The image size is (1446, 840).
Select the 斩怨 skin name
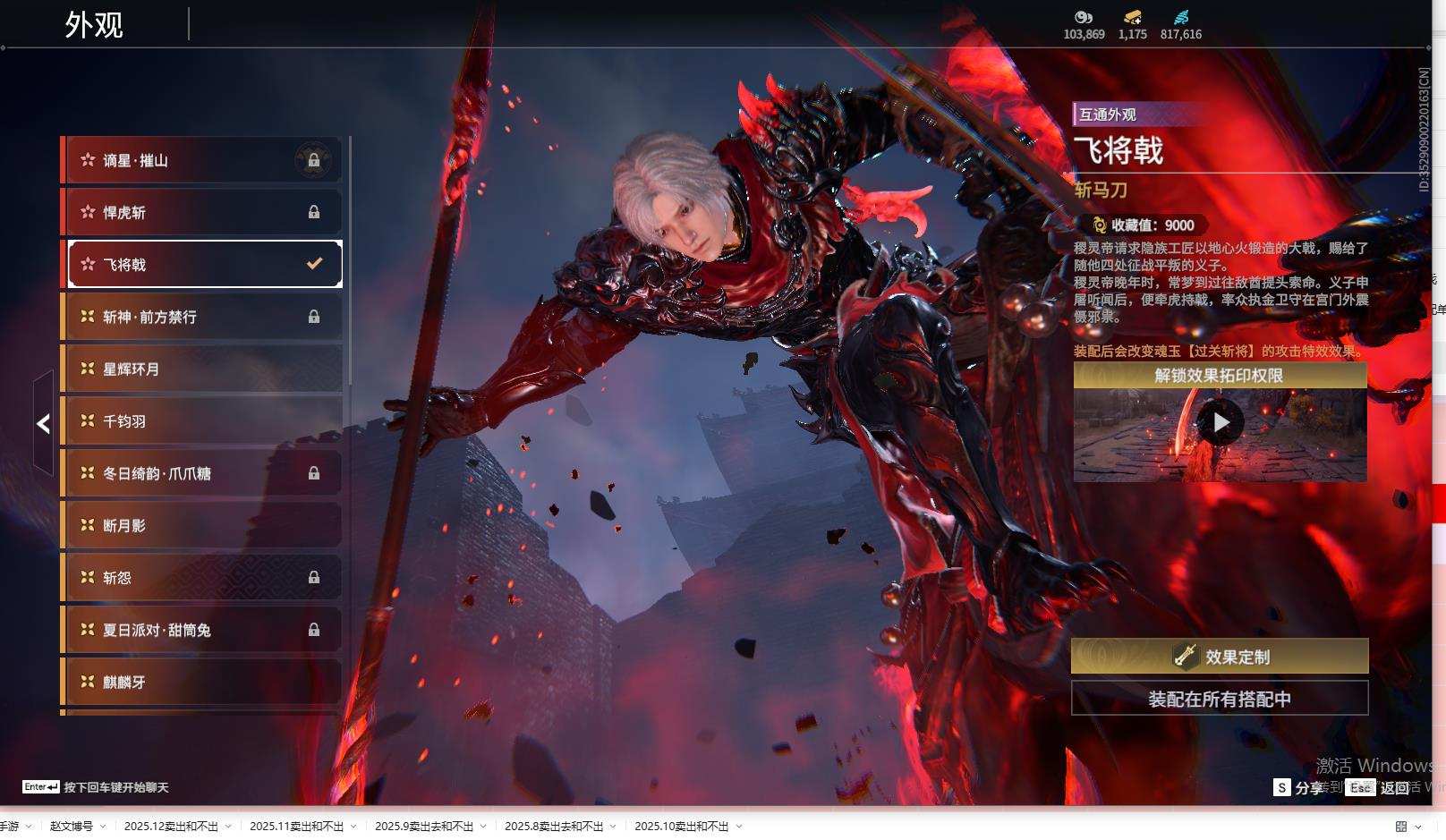click(117, 578)
